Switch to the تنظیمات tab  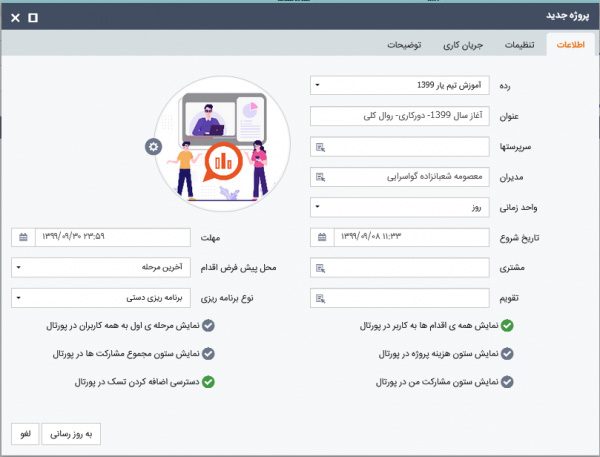tap(519, 45)
